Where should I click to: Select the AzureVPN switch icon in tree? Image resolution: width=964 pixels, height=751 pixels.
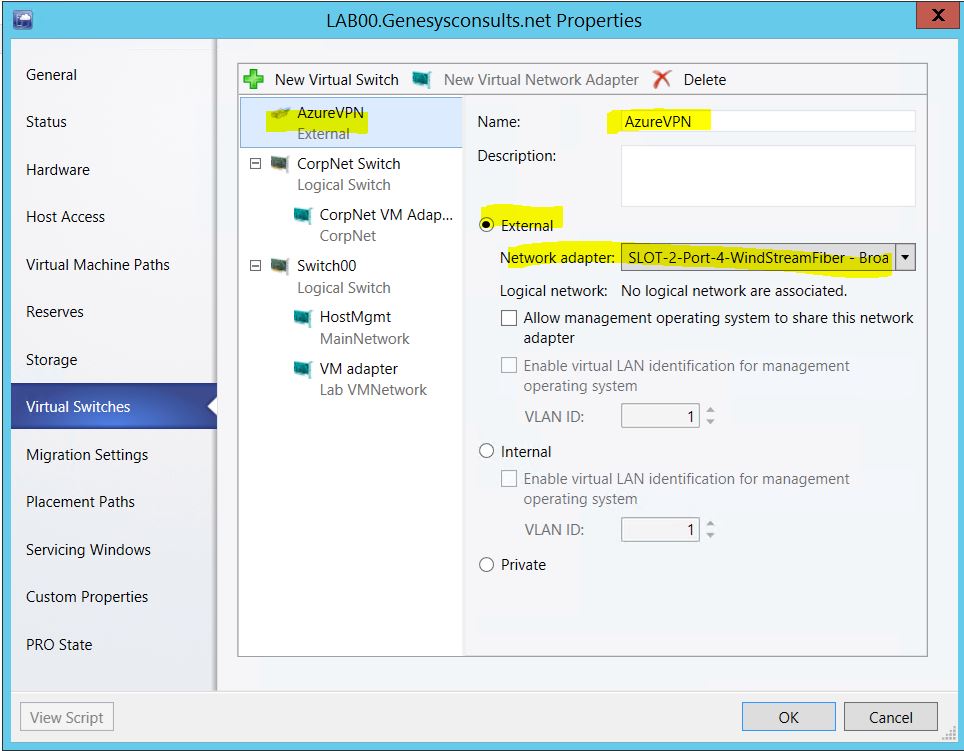(281, 114)
